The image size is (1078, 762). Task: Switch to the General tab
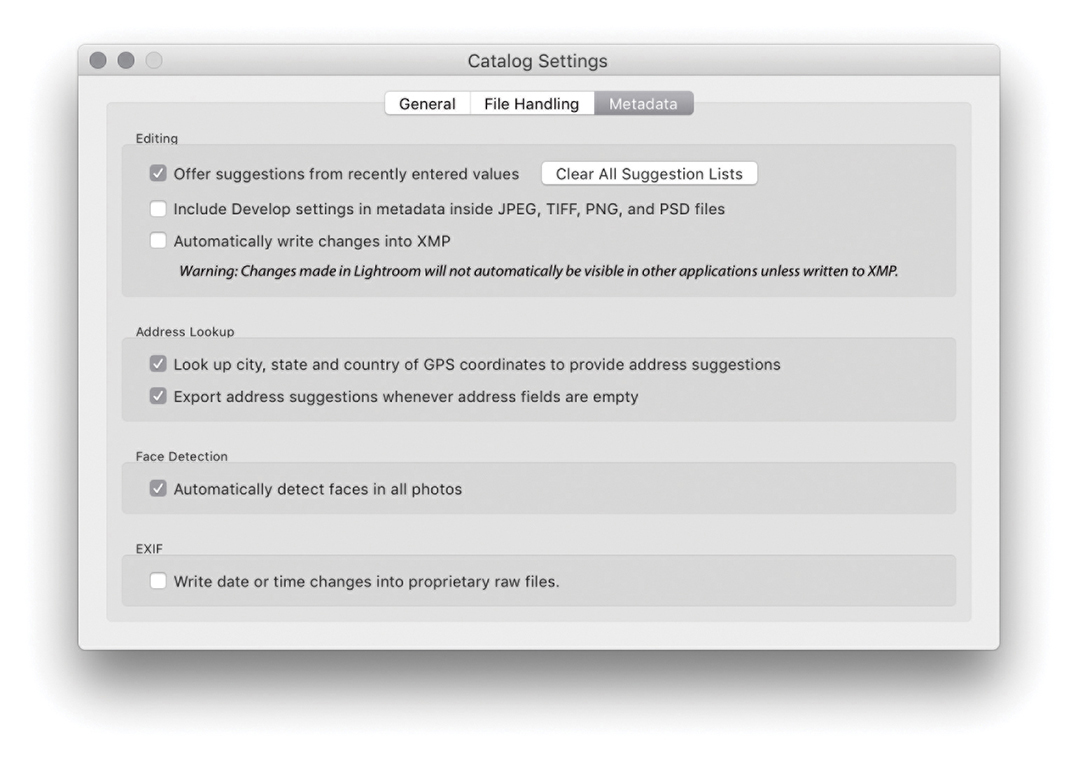427,104
